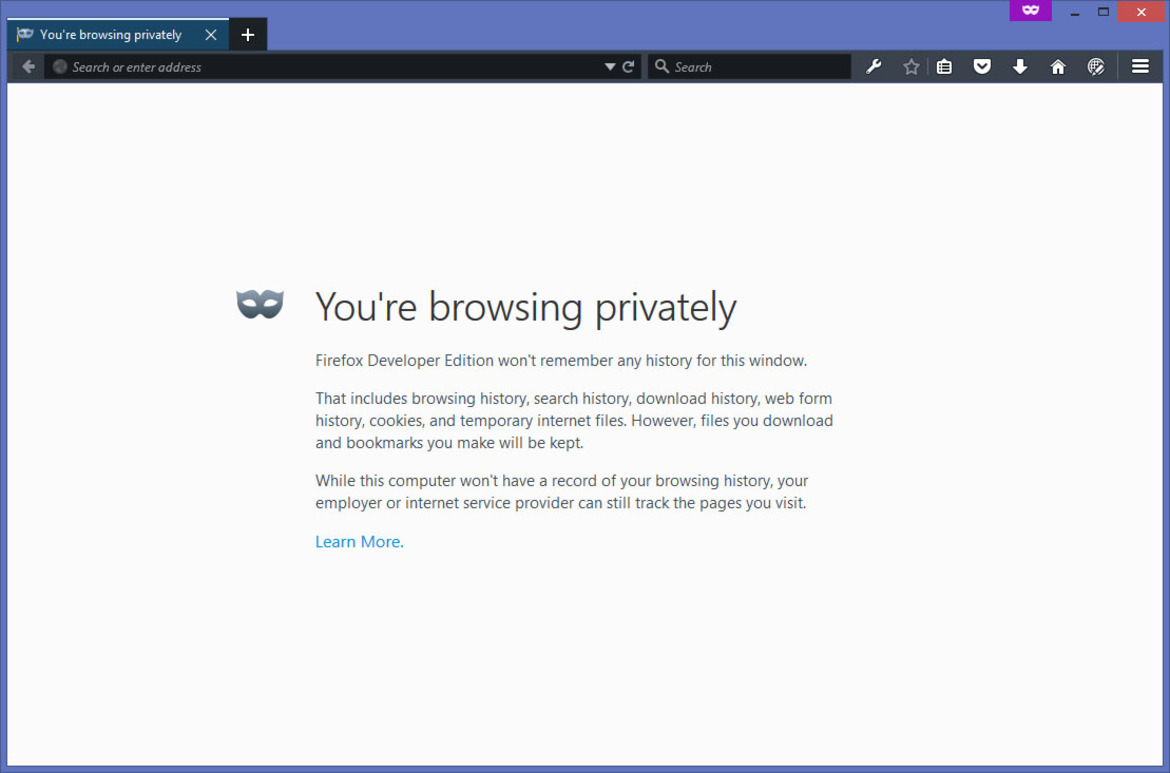
Task: Open the address bar history dropdown
Action: click(x=610, y=66)
